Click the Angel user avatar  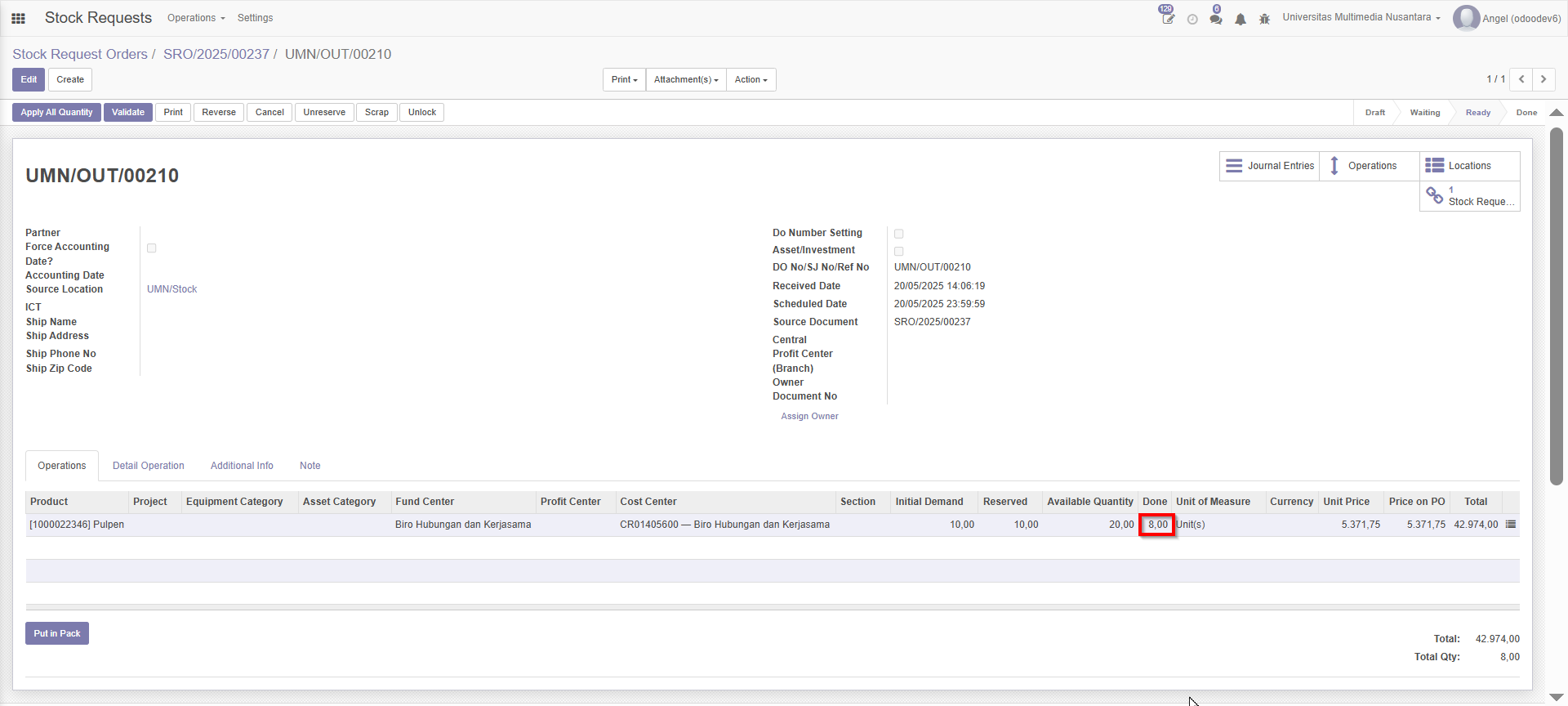point(1466,18)
